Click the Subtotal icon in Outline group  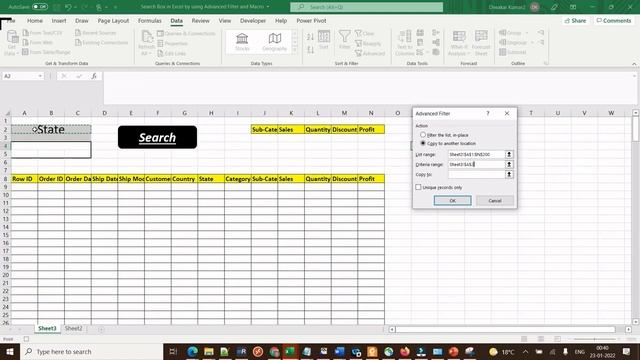(513, 52)
